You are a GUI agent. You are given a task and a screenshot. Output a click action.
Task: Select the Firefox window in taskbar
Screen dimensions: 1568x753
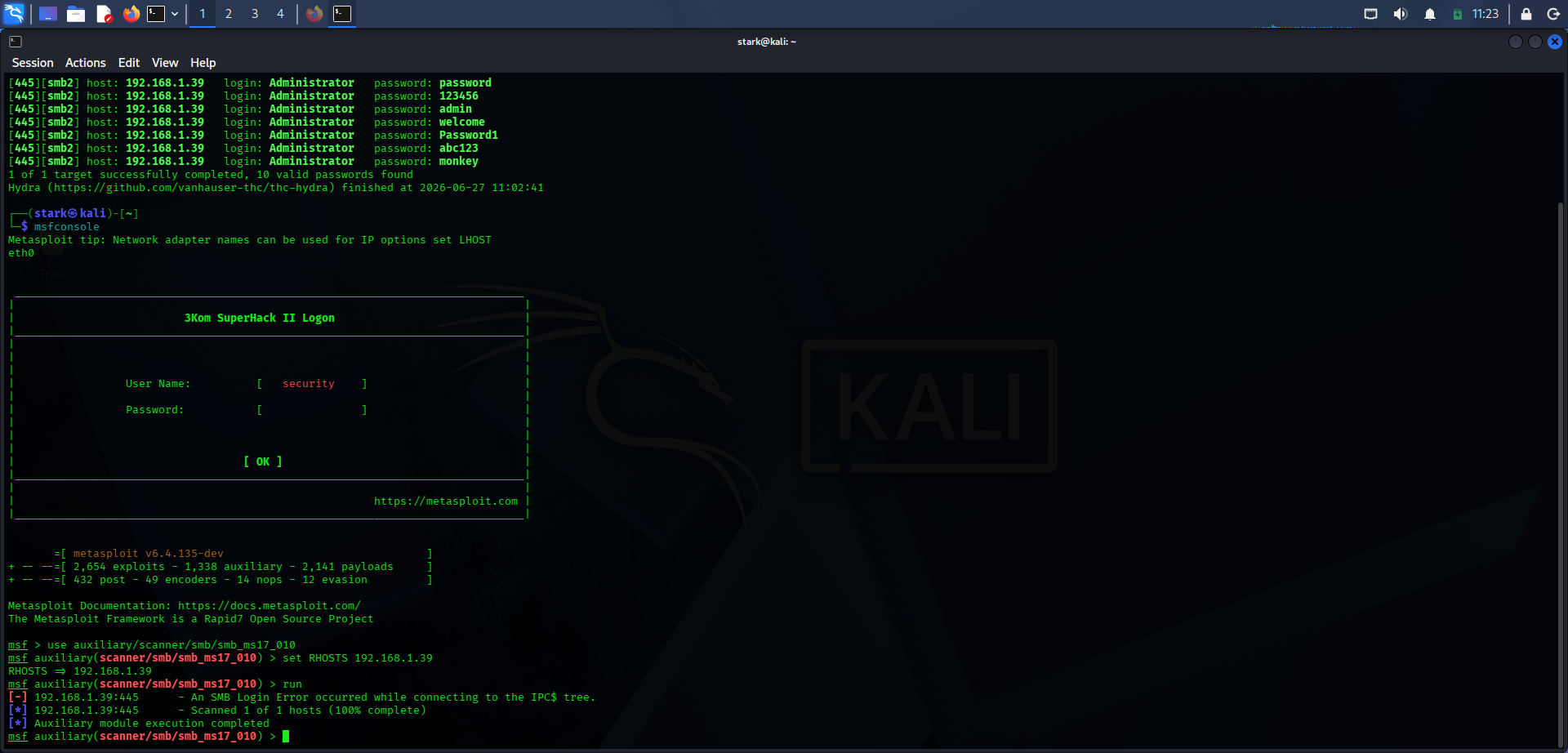click(x=314, y=14)
